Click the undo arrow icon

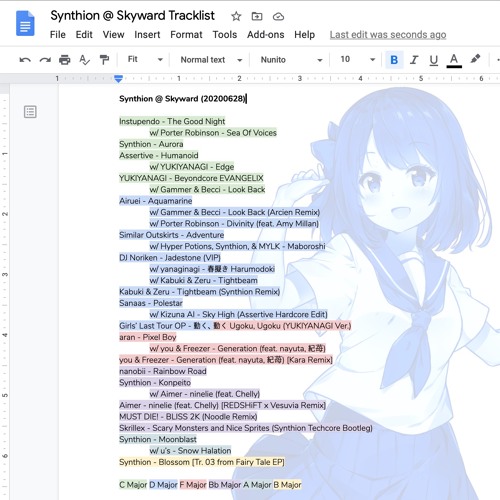click(25, 60)
